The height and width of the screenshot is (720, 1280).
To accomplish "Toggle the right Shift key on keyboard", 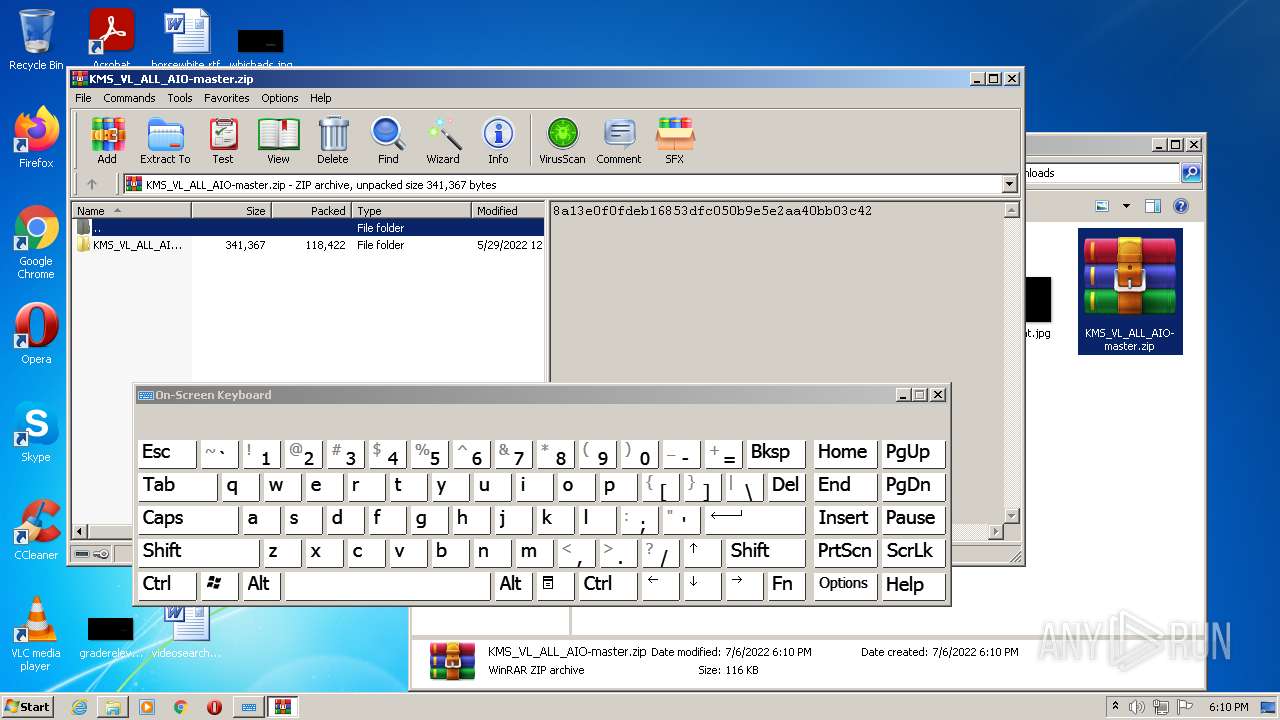I will pyautogui.click(x=765, y=552).
